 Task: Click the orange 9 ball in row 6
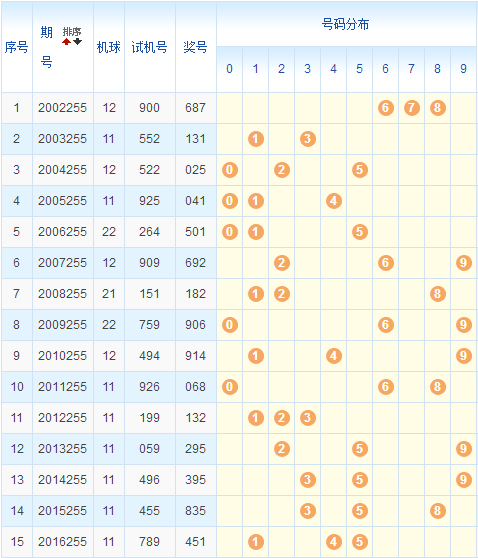point(464,263)
